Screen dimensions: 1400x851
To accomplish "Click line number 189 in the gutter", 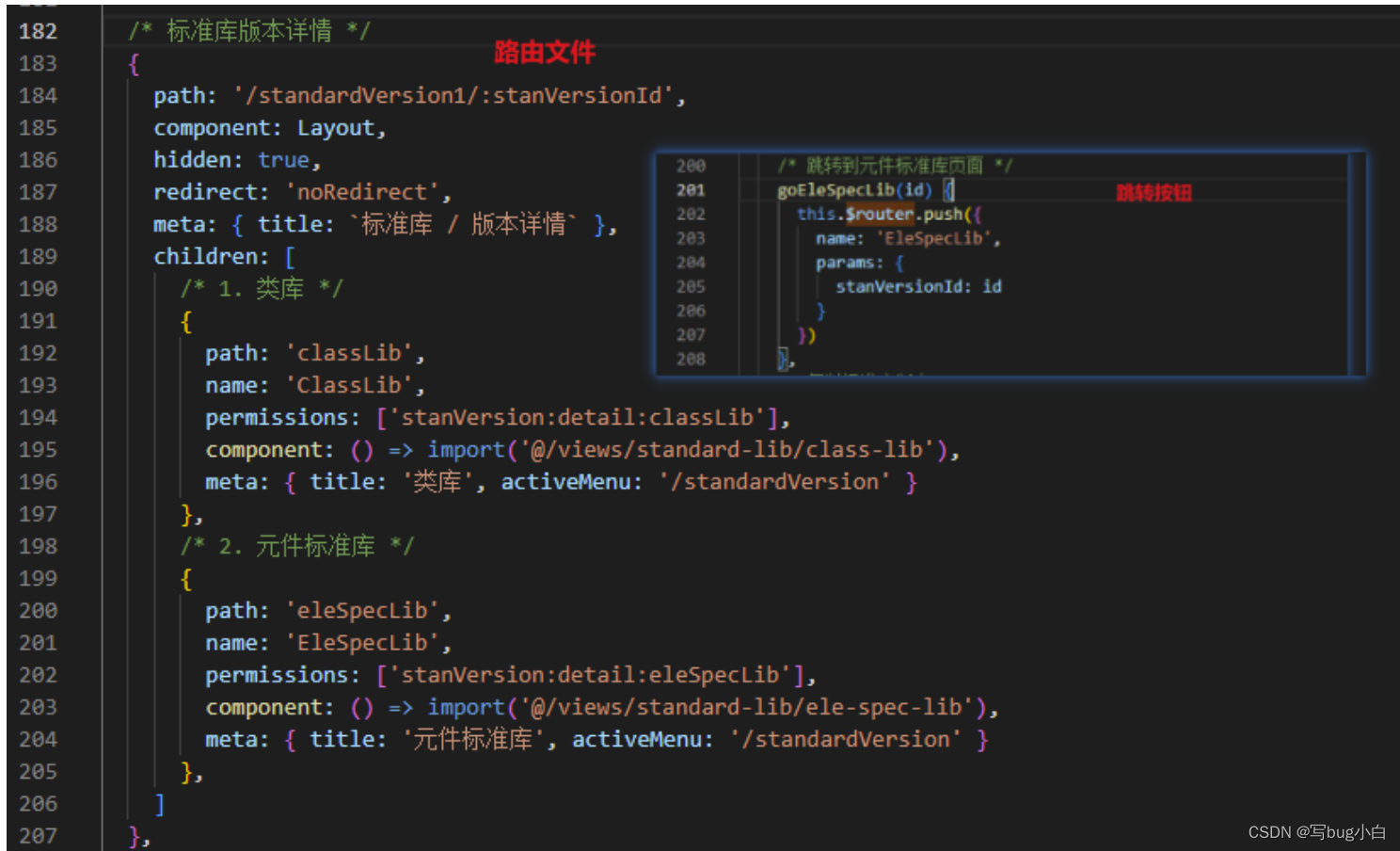I will pyautogui.click(x=38, y=256).
